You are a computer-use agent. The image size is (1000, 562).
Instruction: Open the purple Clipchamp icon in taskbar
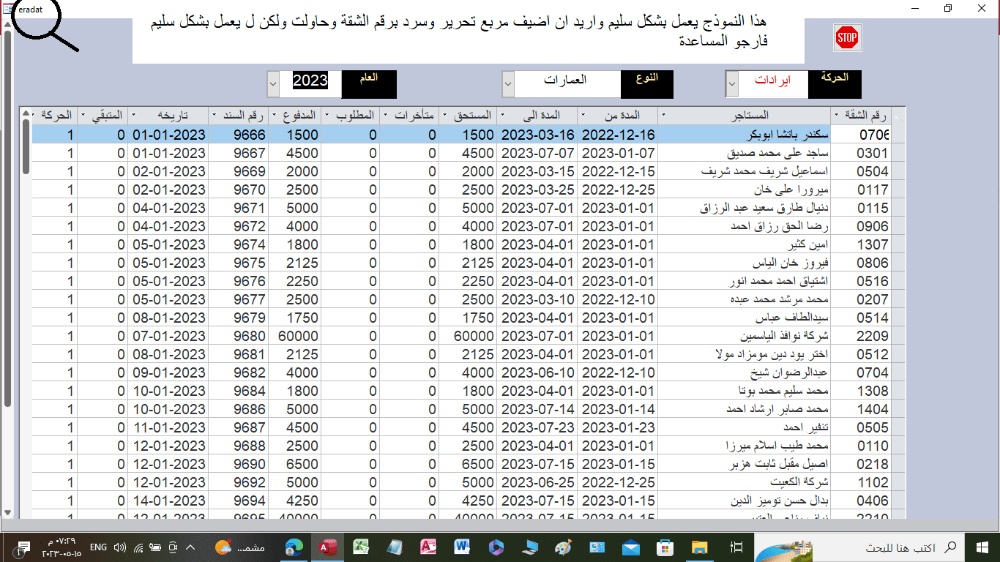coord(496,547)
